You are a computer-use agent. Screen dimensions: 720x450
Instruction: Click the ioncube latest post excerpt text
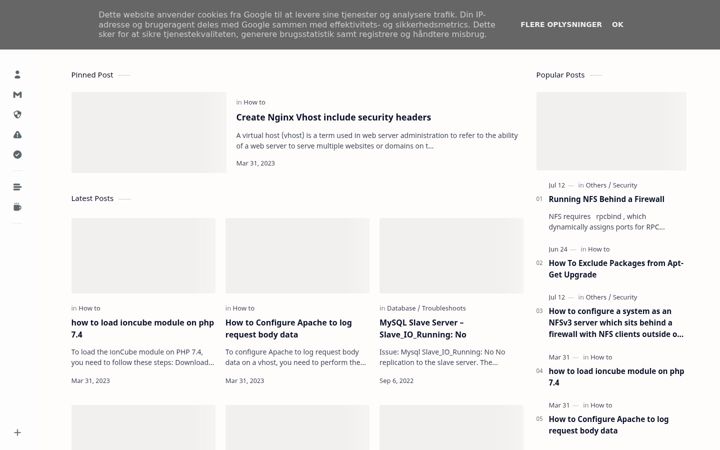143,357
